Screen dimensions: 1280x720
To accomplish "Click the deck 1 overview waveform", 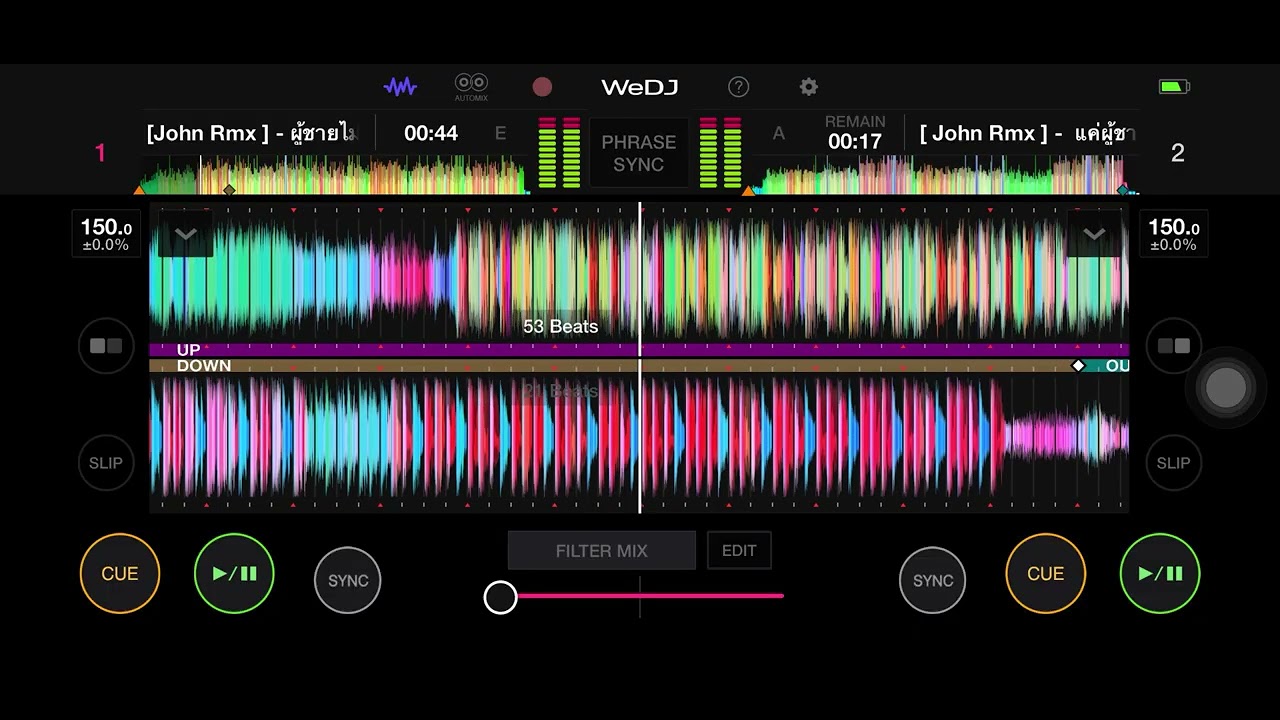I will pyautogui.click(x=333, y=176).
